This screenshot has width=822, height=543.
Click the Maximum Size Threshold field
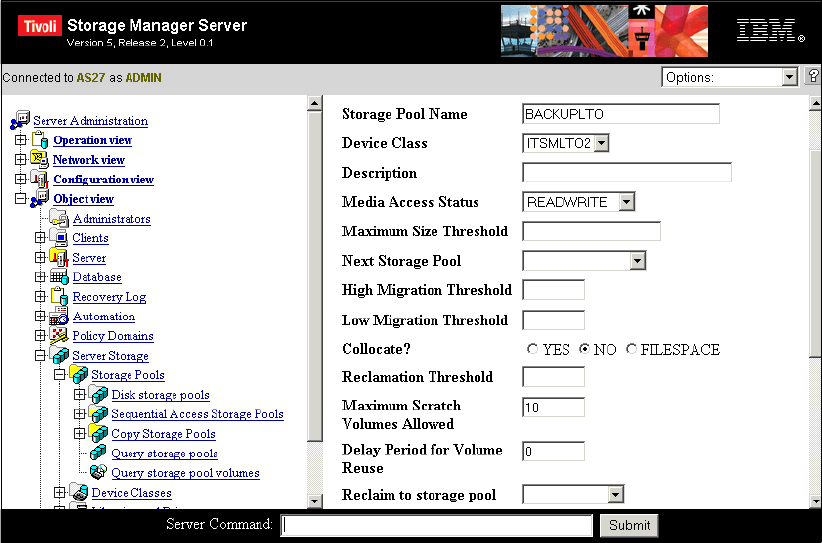pyautogui.click(x=591, y=231)
